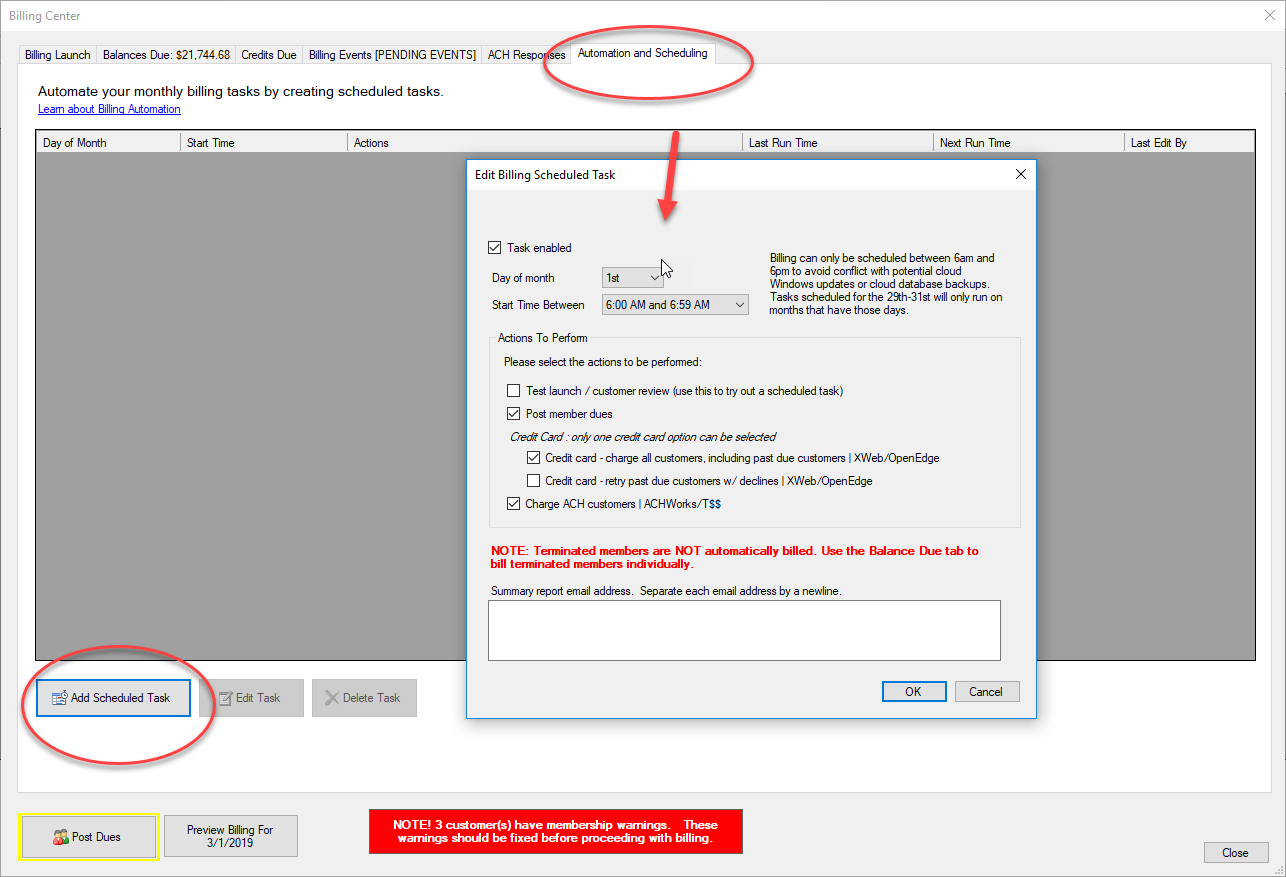The width and height of the screenshot is (1286, 877).
Task: Cancel the scheduled task dialog
Action: pos(986,692)
